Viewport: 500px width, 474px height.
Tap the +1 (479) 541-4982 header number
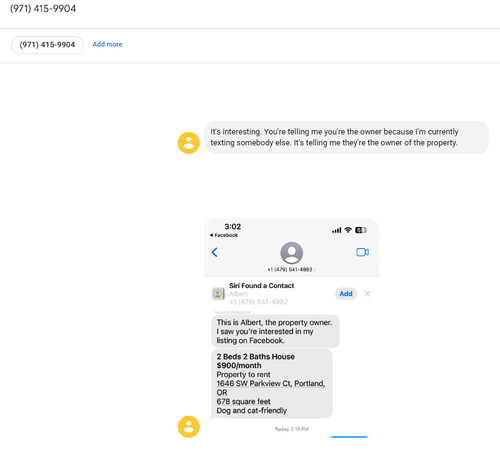click(290, 269)
